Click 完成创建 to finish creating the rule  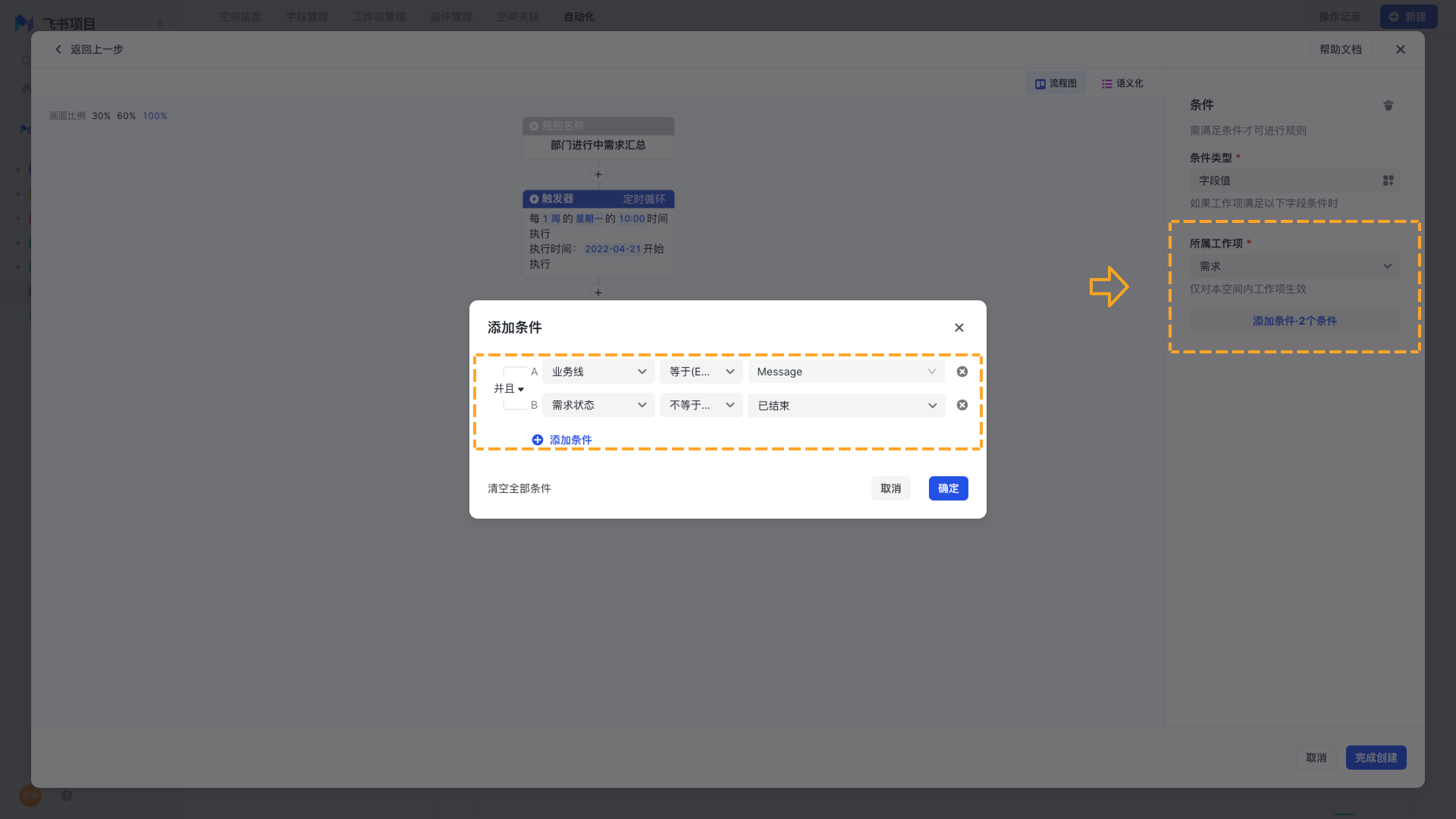tap(1376, 758)
